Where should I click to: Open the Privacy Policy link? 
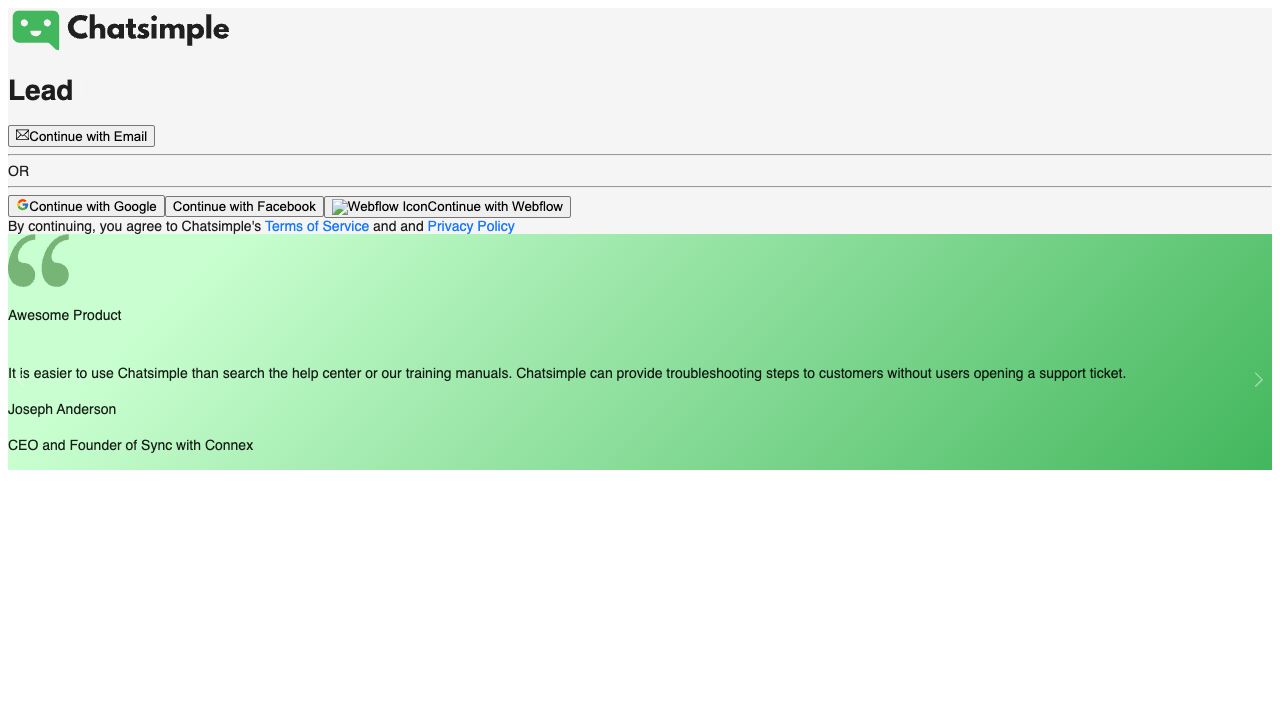[x=470, y=226]
